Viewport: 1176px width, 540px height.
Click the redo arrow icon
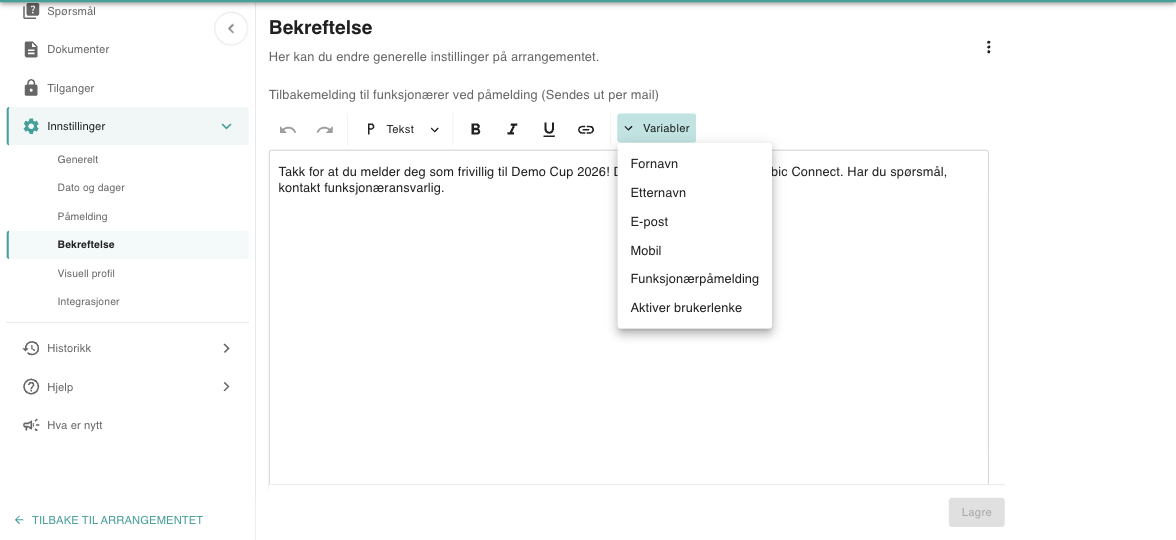(325, 129)
